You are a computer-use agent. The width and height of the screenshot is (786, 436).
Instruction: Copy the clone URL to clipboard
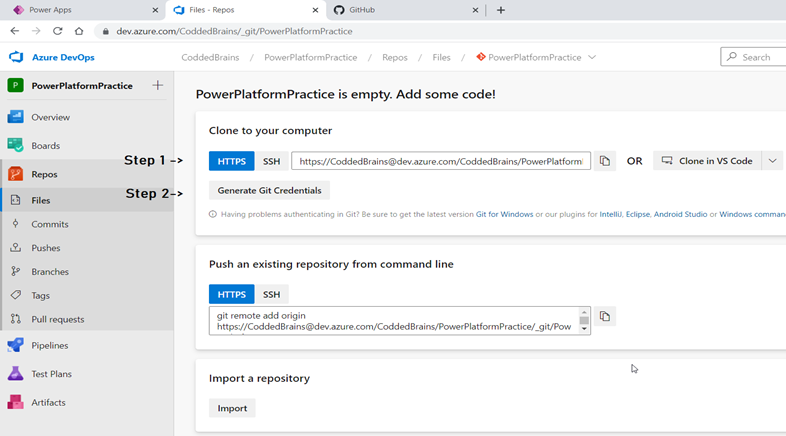(x=605, y=161)
